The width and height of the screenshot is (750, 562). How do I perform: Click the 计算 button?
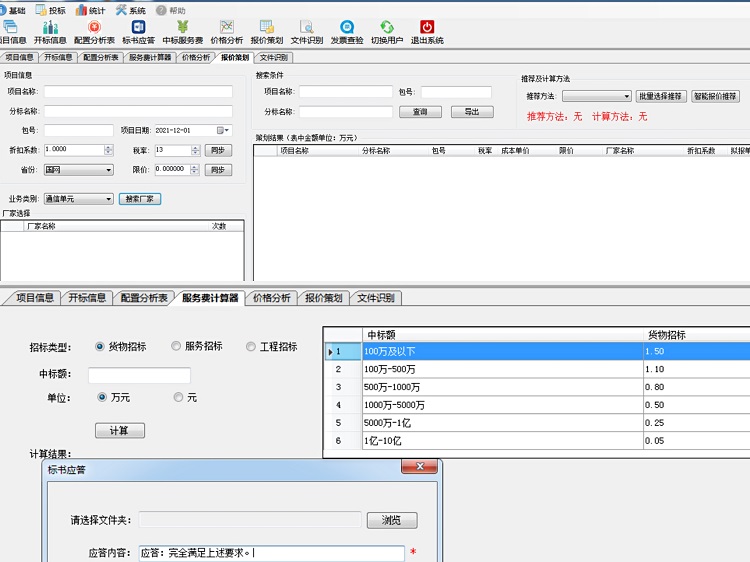click(x=120, y=430)
